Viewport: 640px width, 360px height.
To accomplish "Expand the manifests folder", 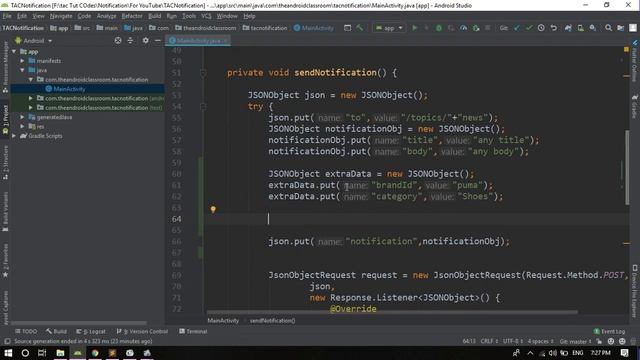I will coord(22,61).
